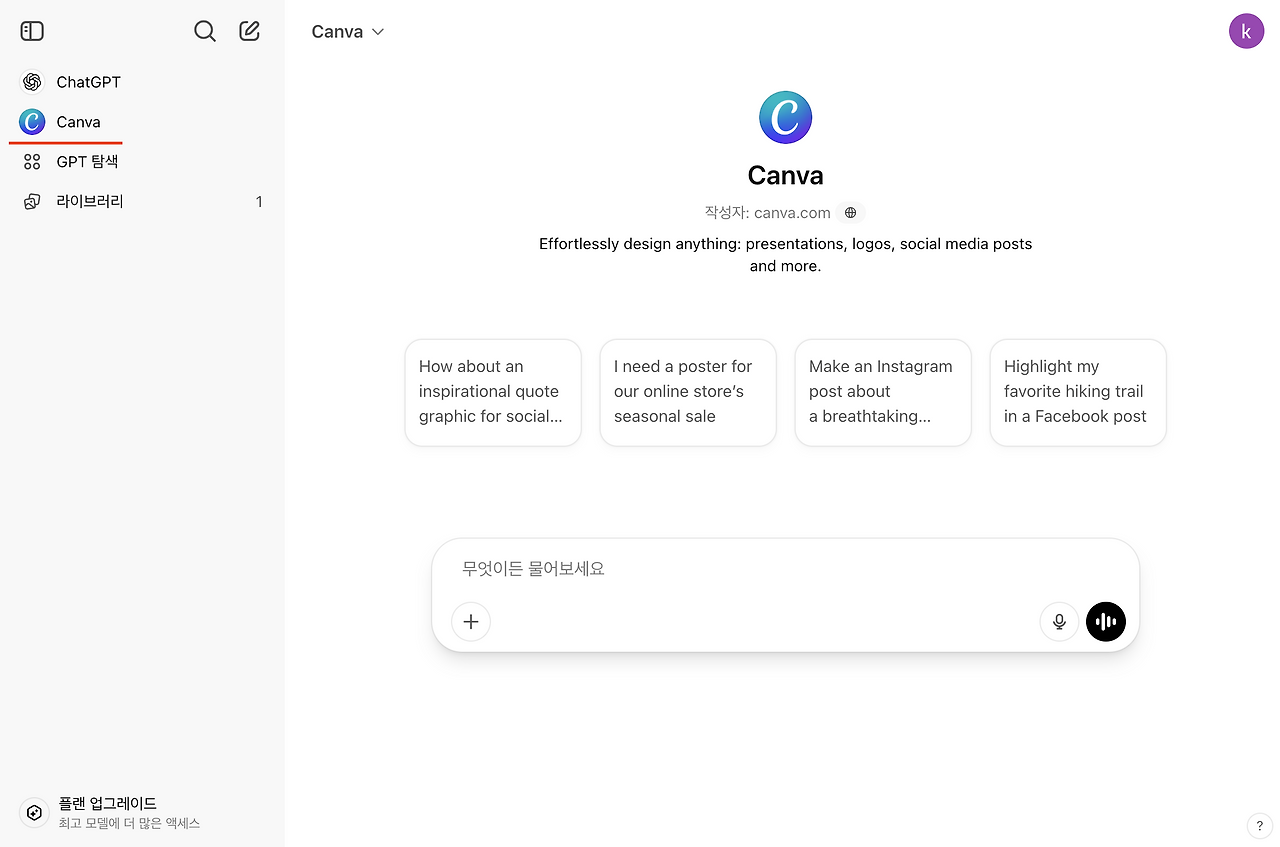1280x847 pixels.
Task: Click the microphone dictation icon
Action: [1059, 622]
